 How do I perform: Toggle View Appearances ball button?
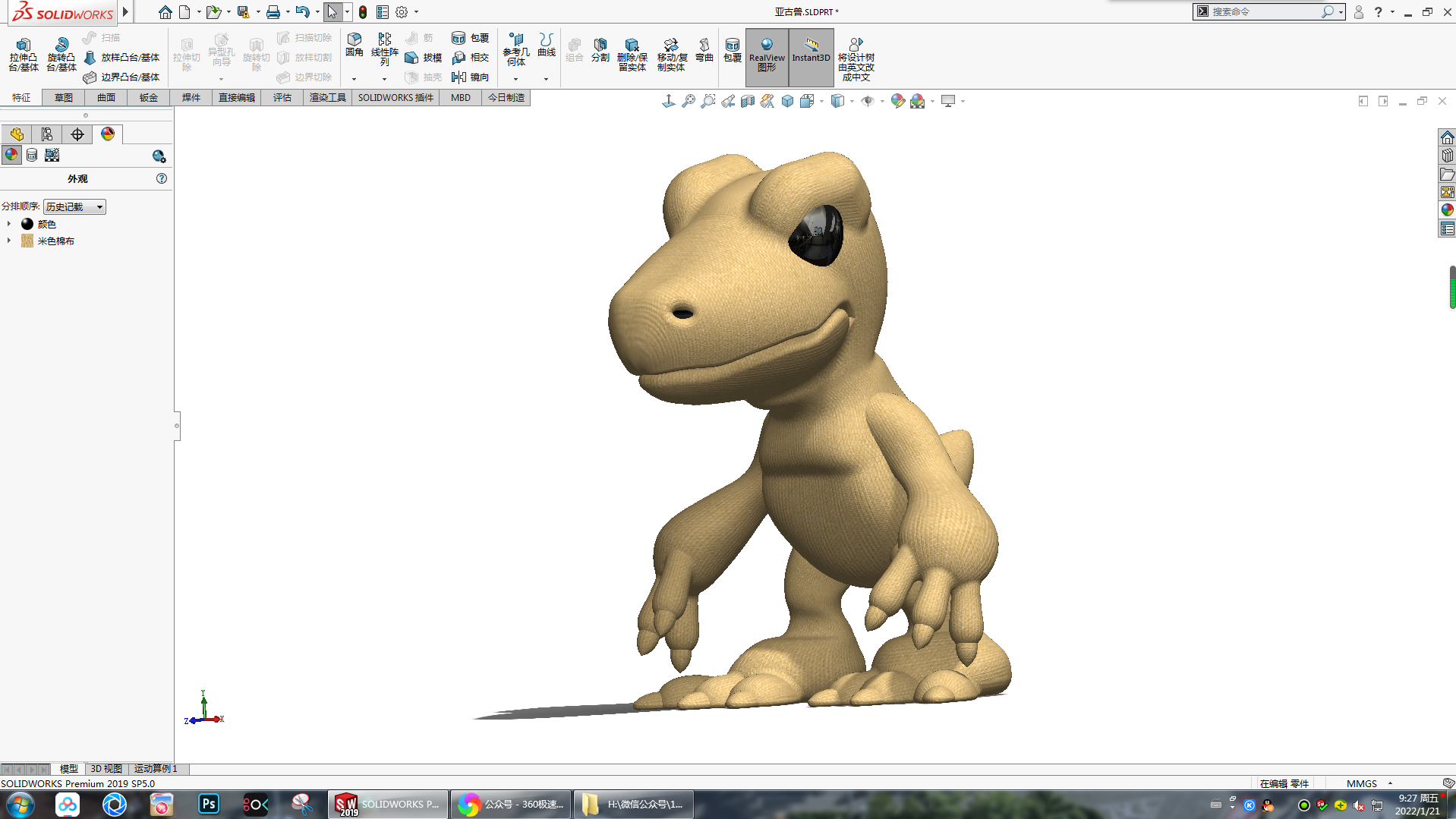tap(11, 155)
